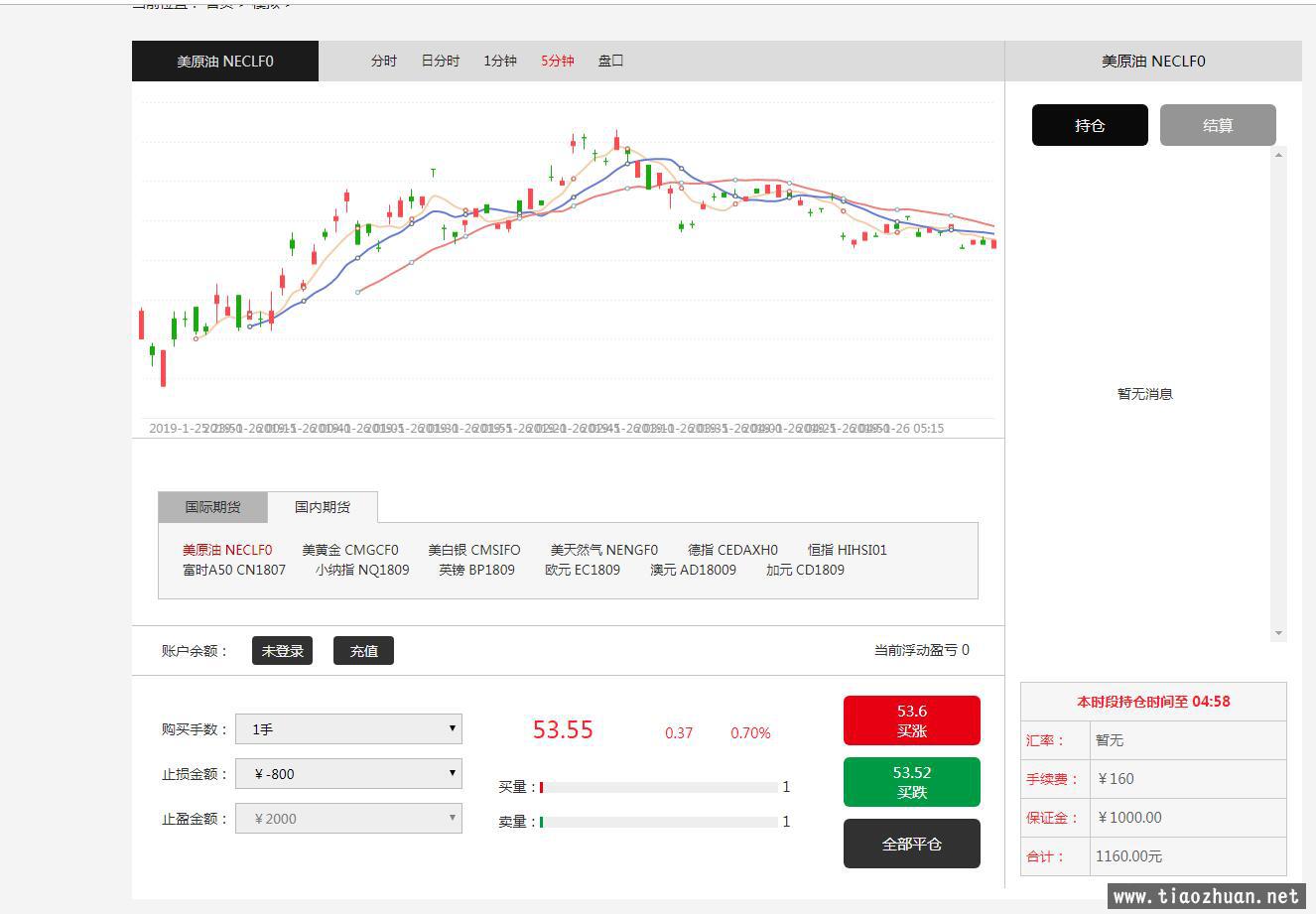1316x914 pixels.
Task: Click the red 买涨 button
Action: pyautogui.click(x=911, y=720)
